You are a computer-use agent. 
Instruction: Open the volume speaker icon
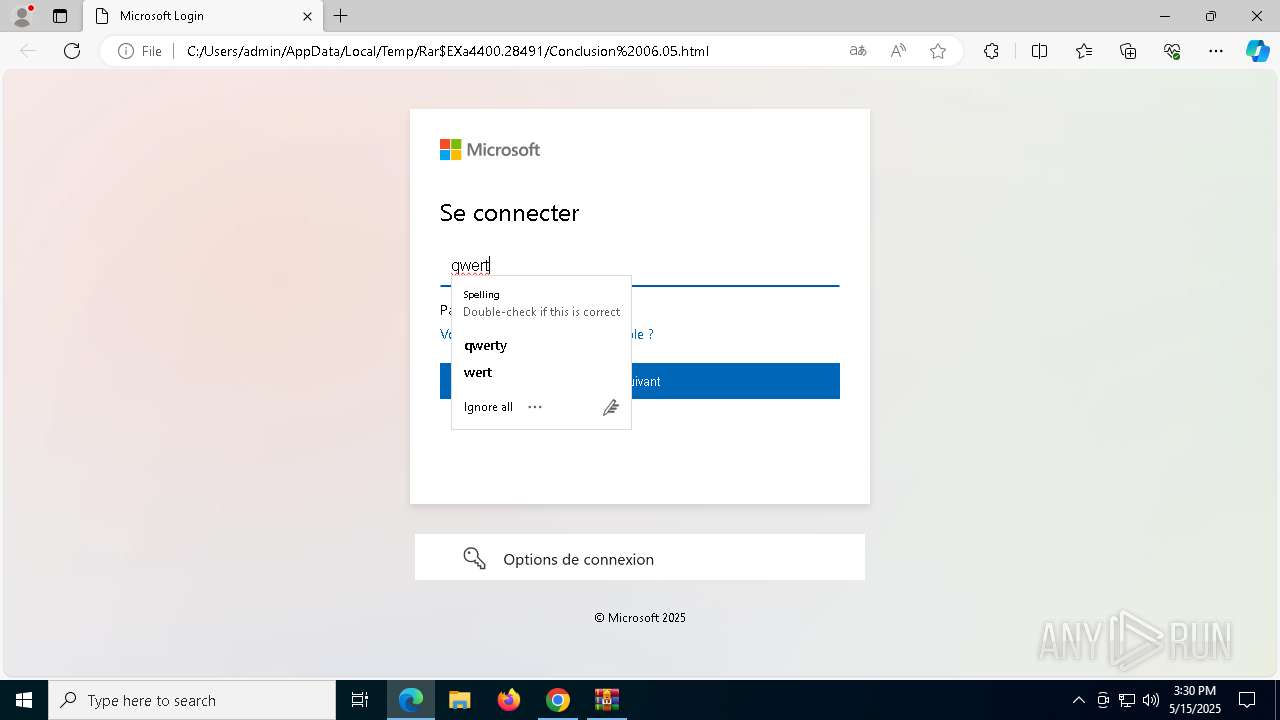point(1151,700)
